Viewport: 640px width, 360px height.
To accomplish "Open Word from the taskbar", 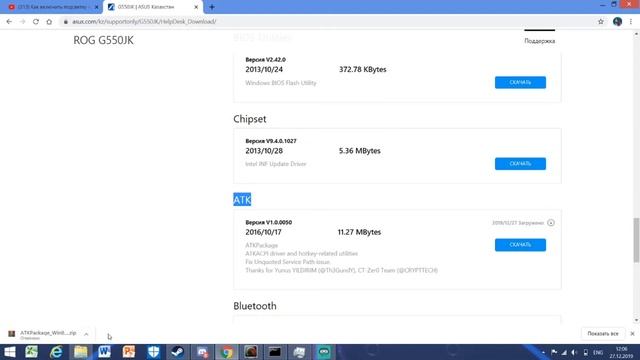I will pyautogui.click(x=104, y=352).
